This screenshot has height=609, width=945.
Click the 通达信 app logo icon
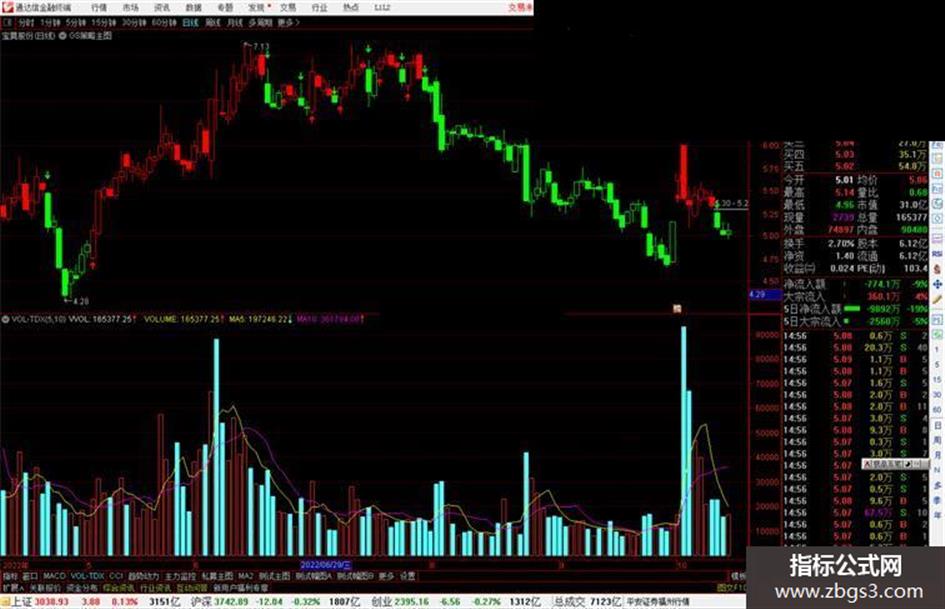(x=7, y=7)
